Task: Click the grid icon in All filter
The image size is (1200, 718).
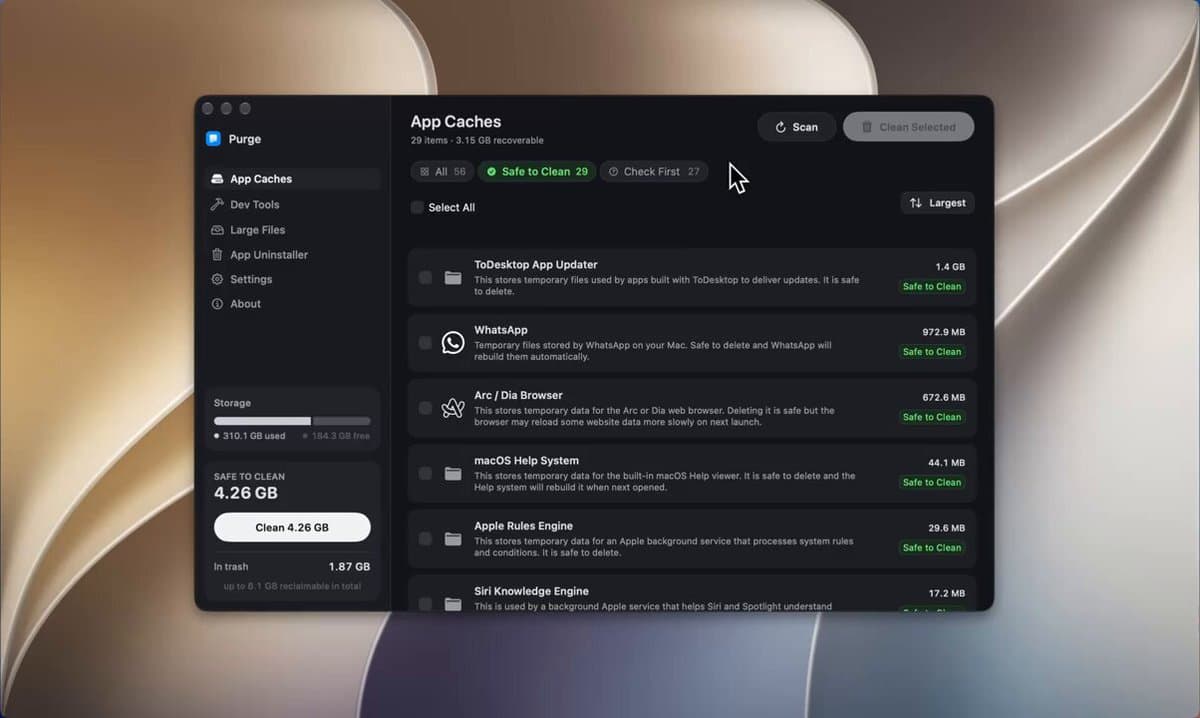Action: [424, 172]
